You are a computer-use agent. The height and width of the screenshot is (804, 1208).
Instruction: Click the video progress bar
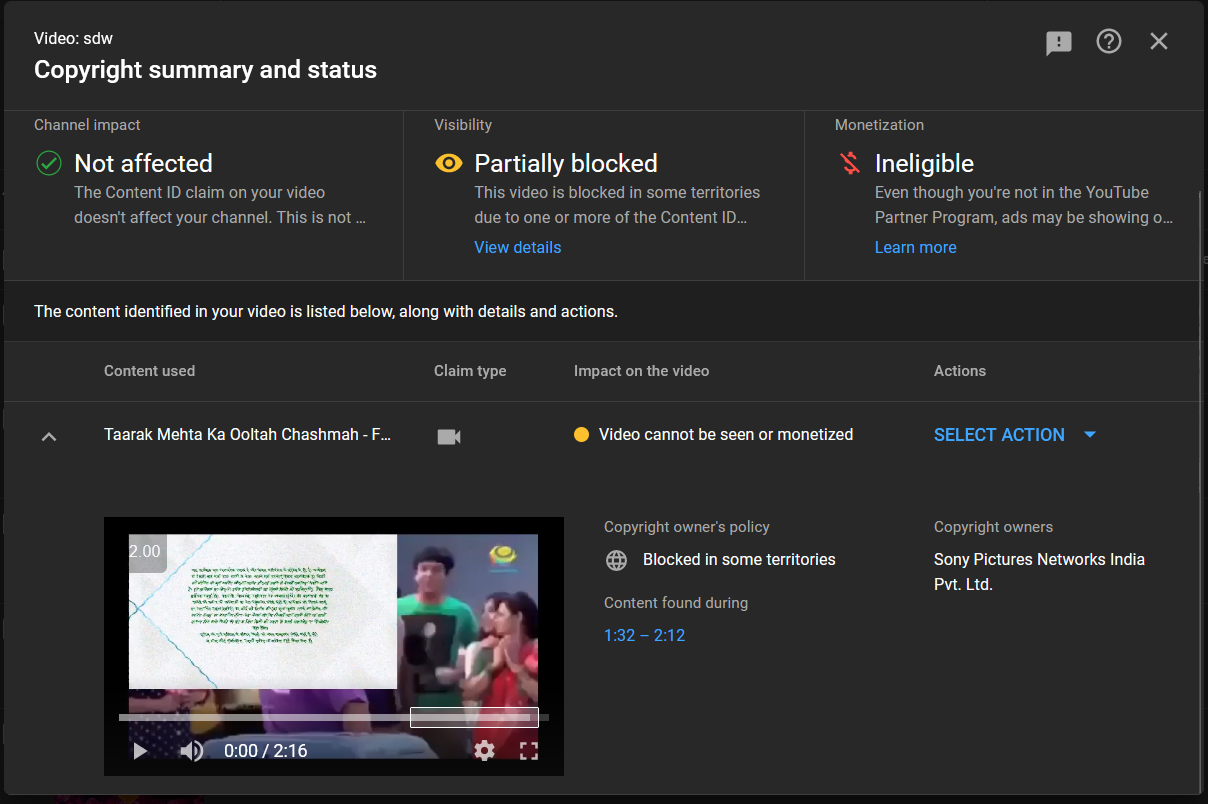coord(333,717)
